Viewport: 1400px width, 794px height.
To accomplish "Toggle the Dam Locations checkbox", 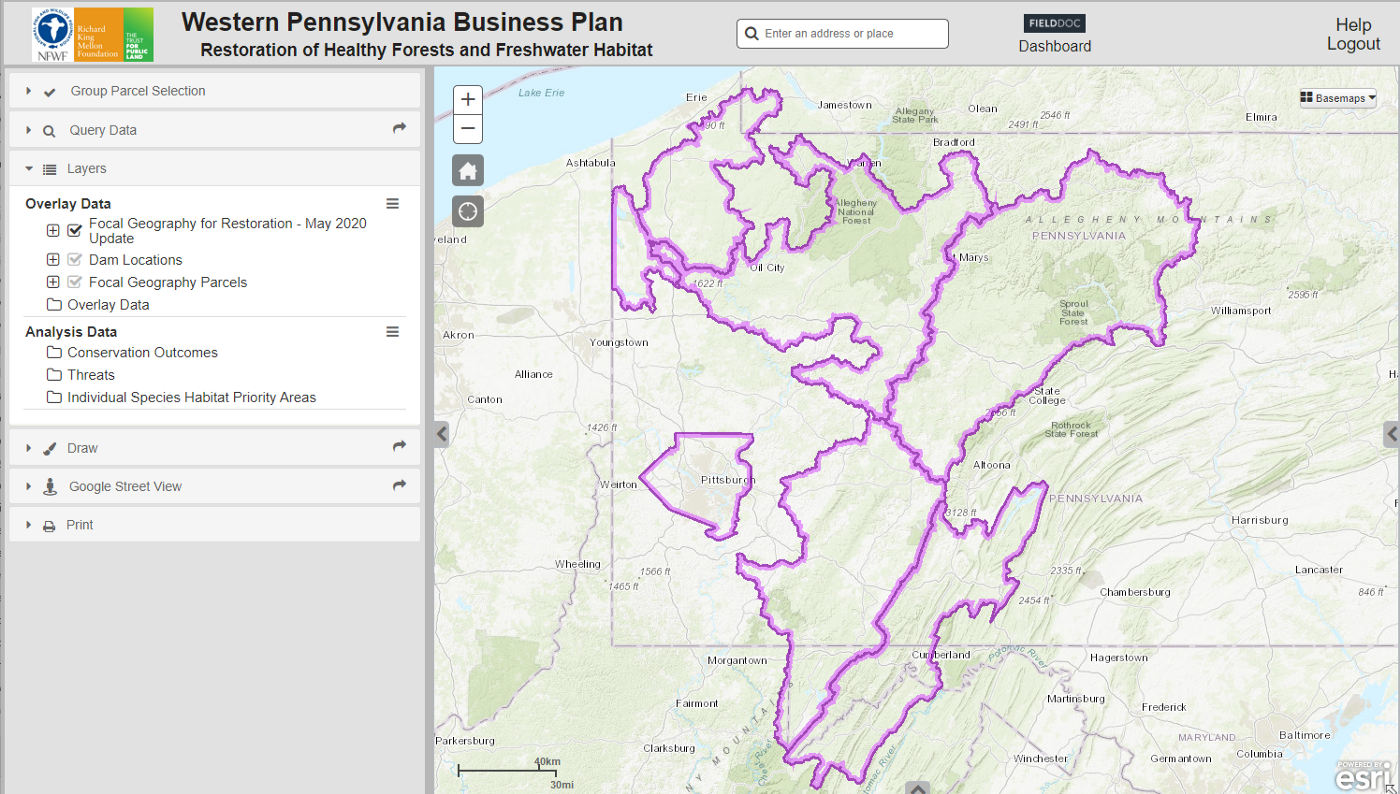I will (x=74, y=260).
